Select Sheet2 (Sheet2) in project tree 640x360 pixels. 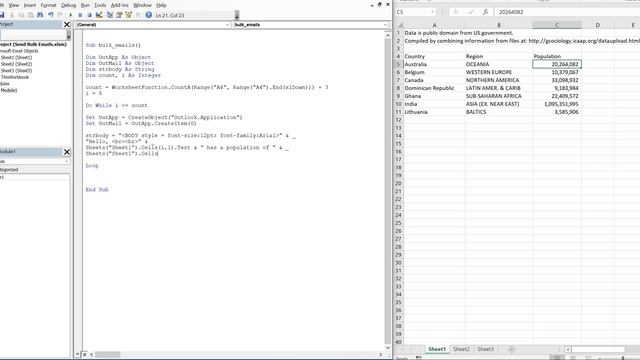point(16,64)
